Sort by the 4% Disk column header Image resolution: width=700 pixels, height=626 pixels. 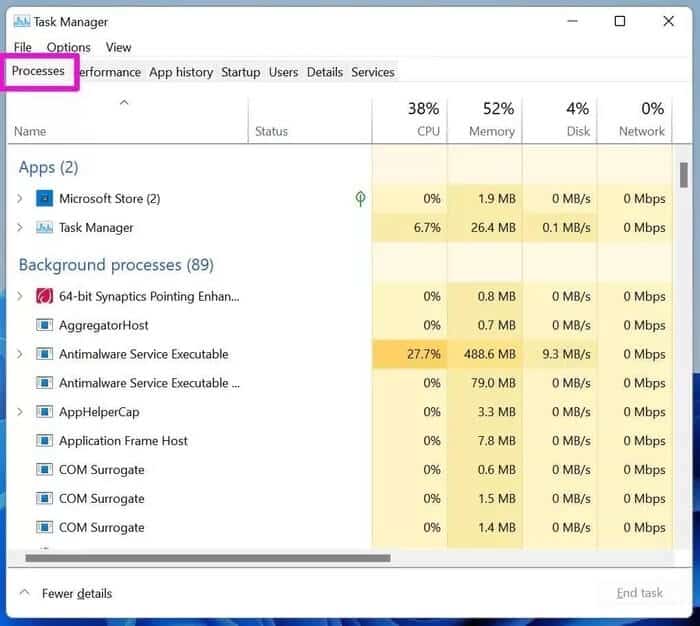pos(560,119)
